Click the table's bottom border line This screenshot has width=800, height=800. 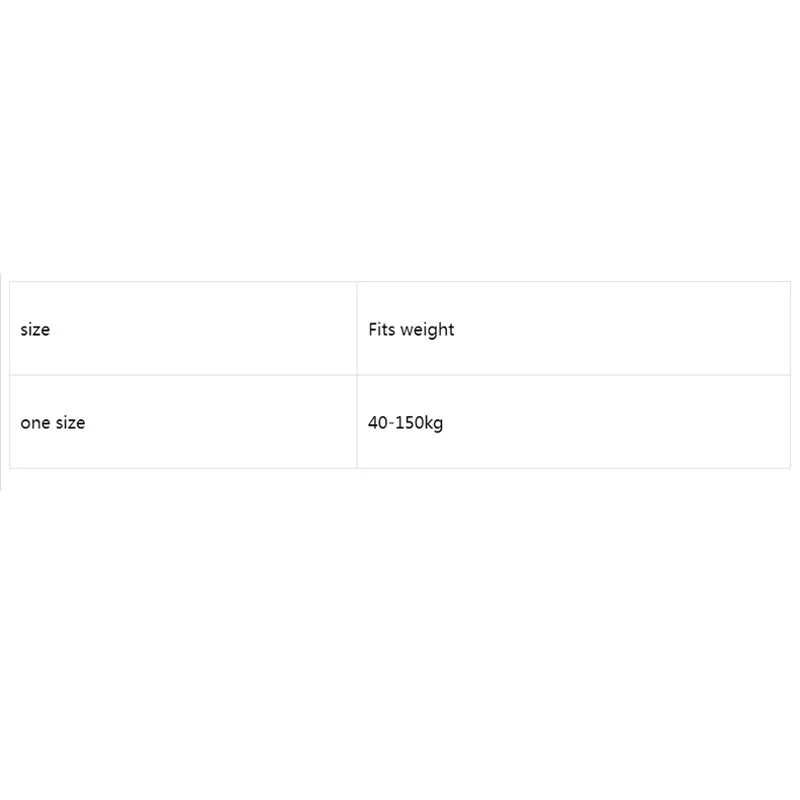coord(400,468)
